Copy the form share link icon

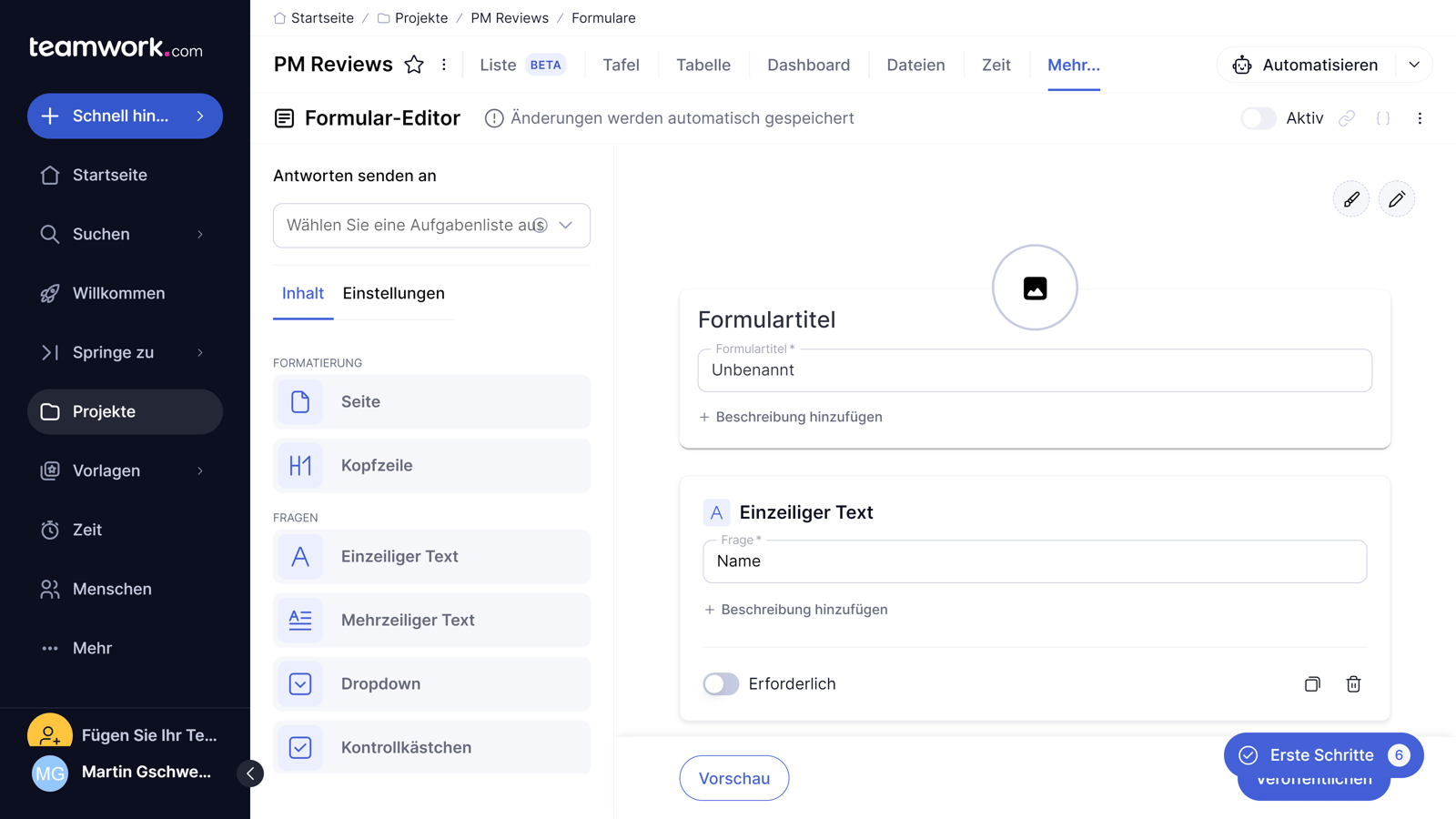pyautogui.click(x=1347, y=118)
